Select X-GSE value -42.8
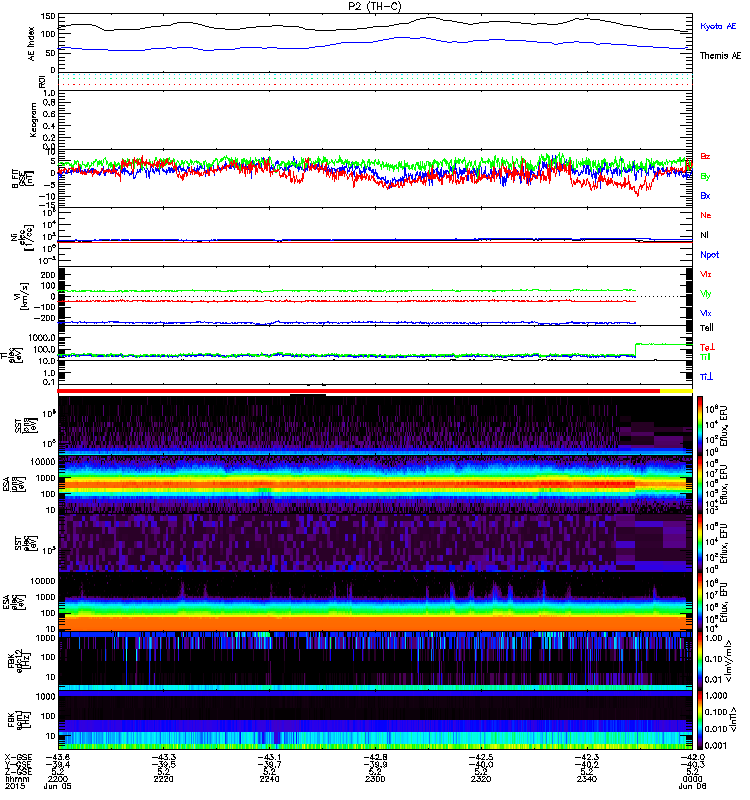This screenshot has height=800, width=750. coord(375,757)
